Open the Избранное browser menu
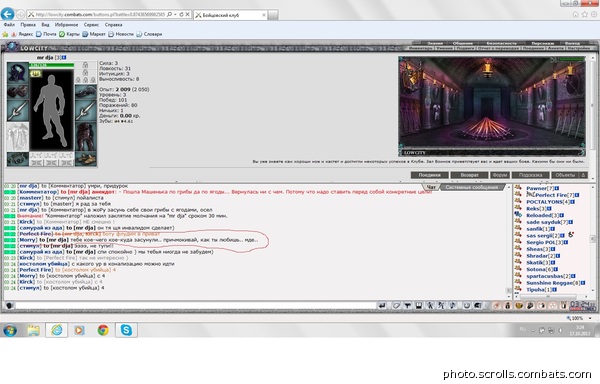The image size is (600, 384). click(x=66, y=25)
